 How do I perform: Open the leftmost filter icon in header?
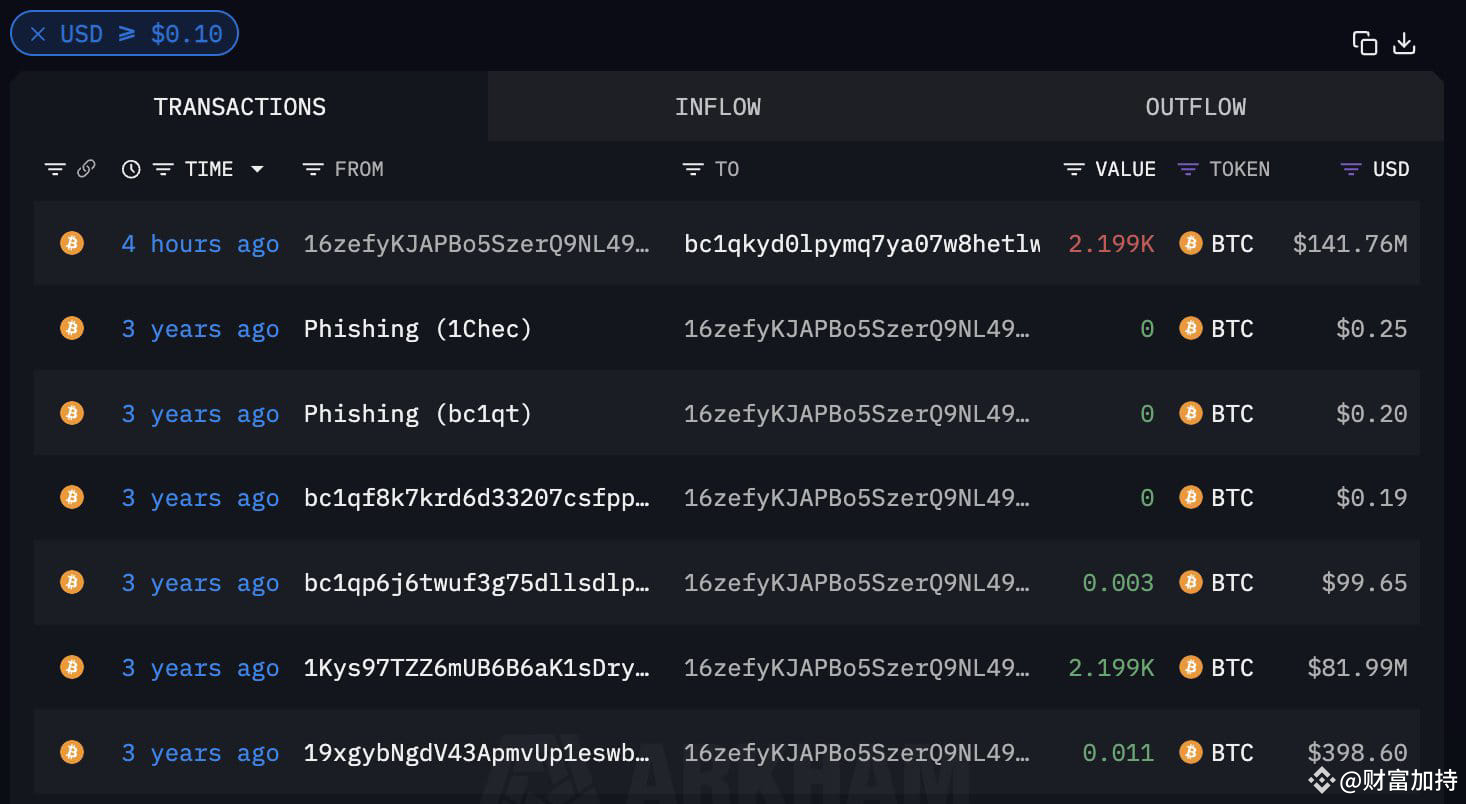point(55,169)
